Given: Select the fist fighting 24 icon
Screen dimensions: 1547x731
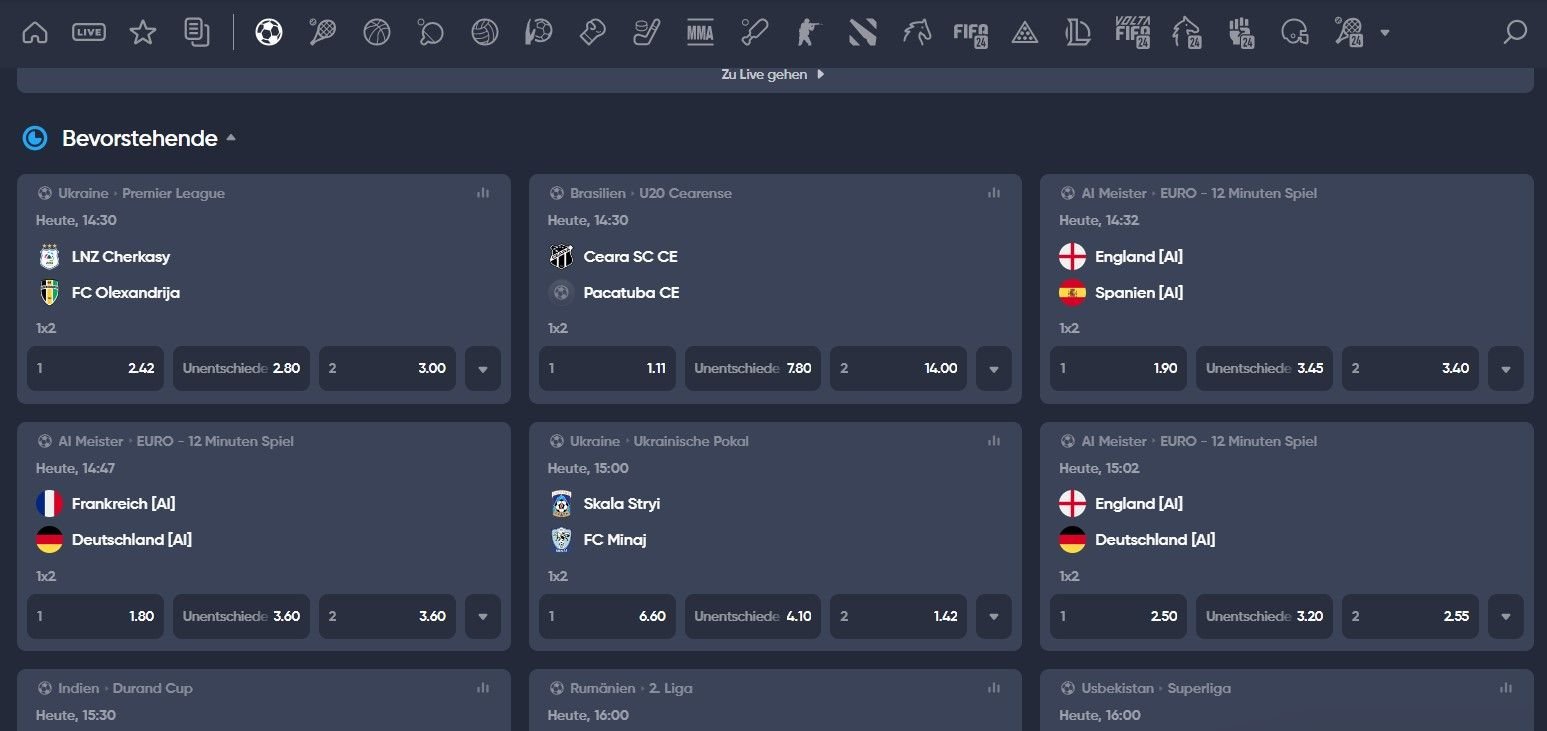Looking at the screenshot, I should 1241,33.
